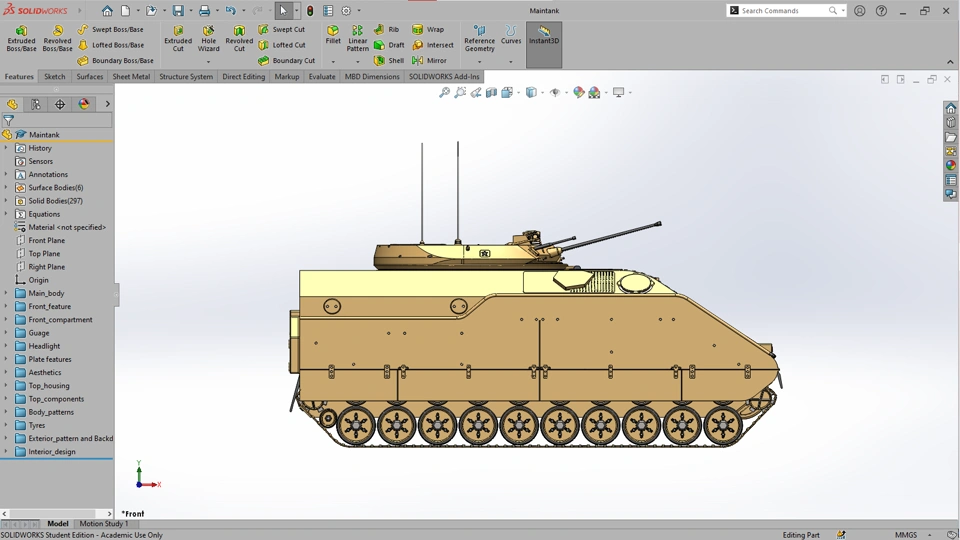Click the Home icon in top toolbar
This screenshot has height=540, width=960.
107,10
